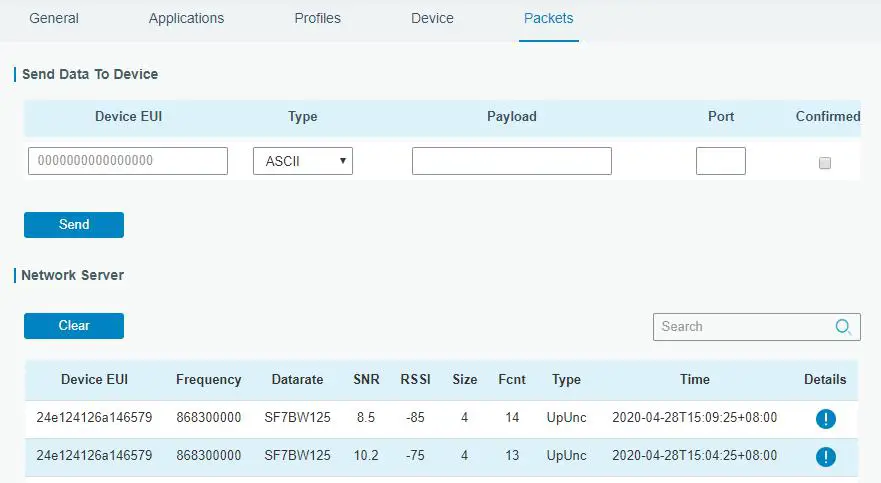881x483 pixels.
Task: Click the SNR column header
Action: coord(366,380)
